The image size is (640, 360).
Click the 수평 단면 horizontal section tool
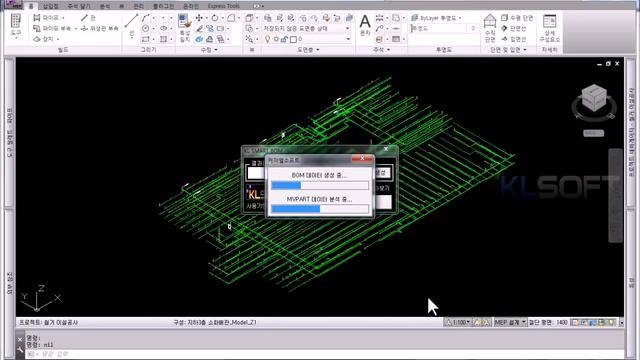click(517, 18)
